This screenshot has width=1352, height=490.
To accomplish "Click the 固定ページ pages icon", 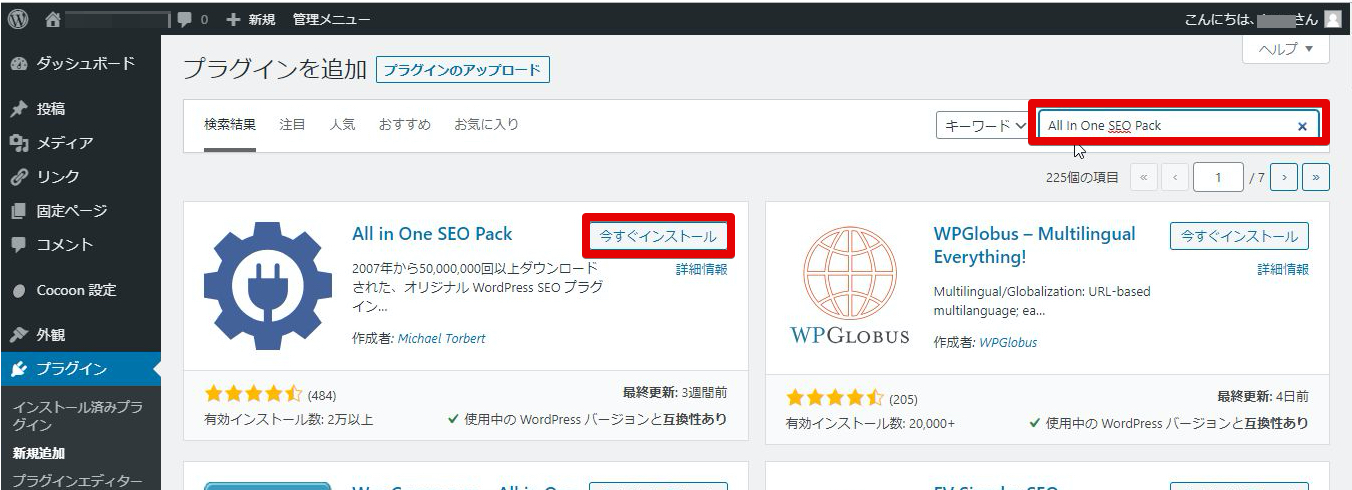I will (x=19, y=211).
